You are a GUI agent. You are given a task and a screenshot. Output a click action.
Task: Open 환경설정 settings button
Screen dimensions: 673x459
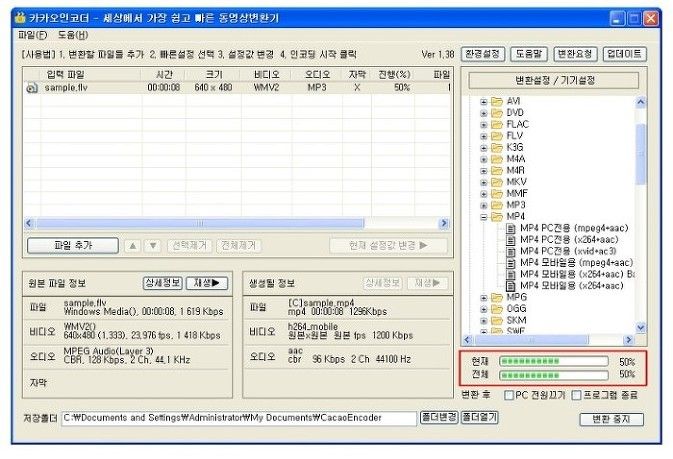pyautogui.click(x=483, y=54)
